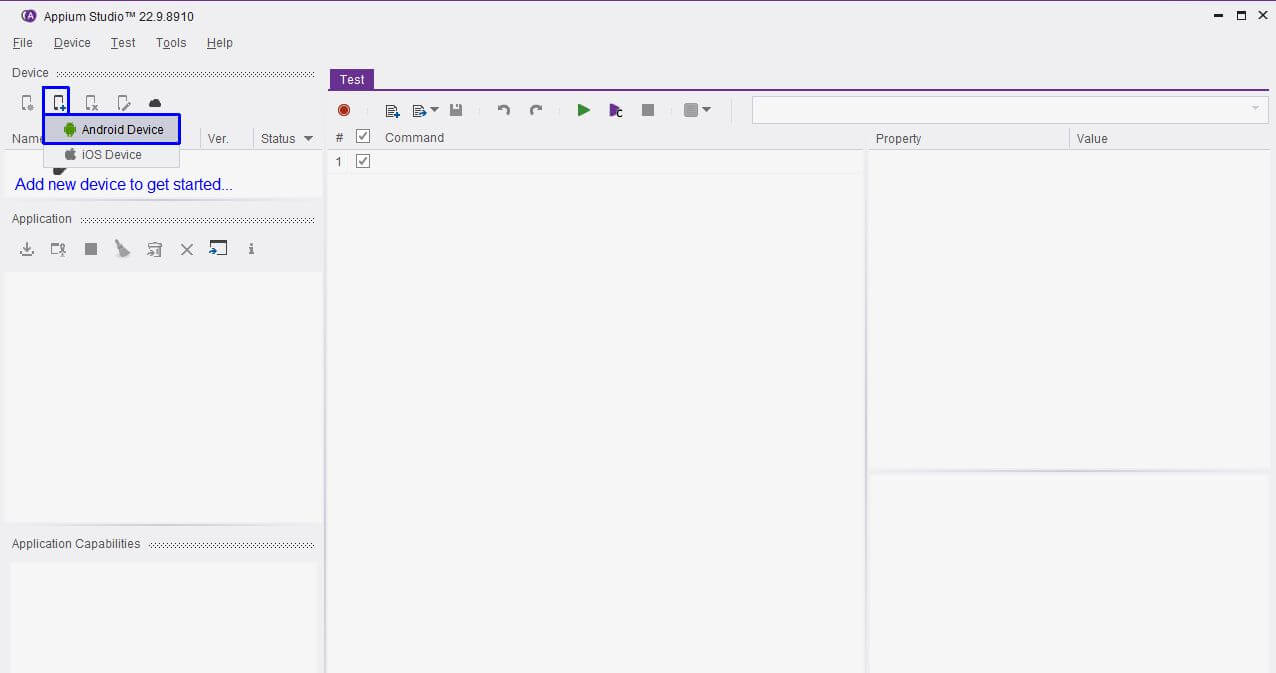The width and height of the screenshot is (1276, 673).
Task: Click the Add Device phone icon
Action: [59, 103]
